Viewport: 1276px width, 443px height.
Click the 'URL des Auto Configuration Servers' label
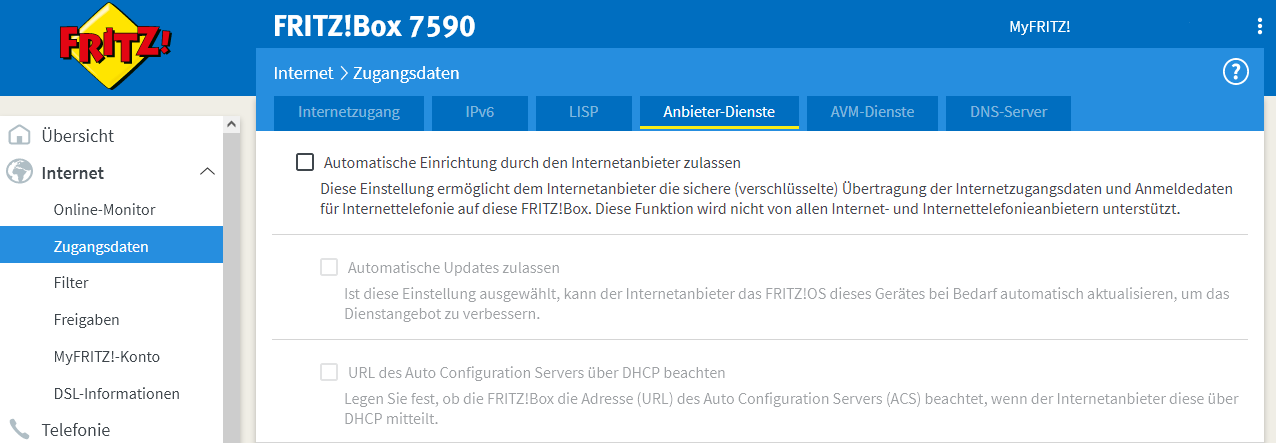tap(536, 373)
